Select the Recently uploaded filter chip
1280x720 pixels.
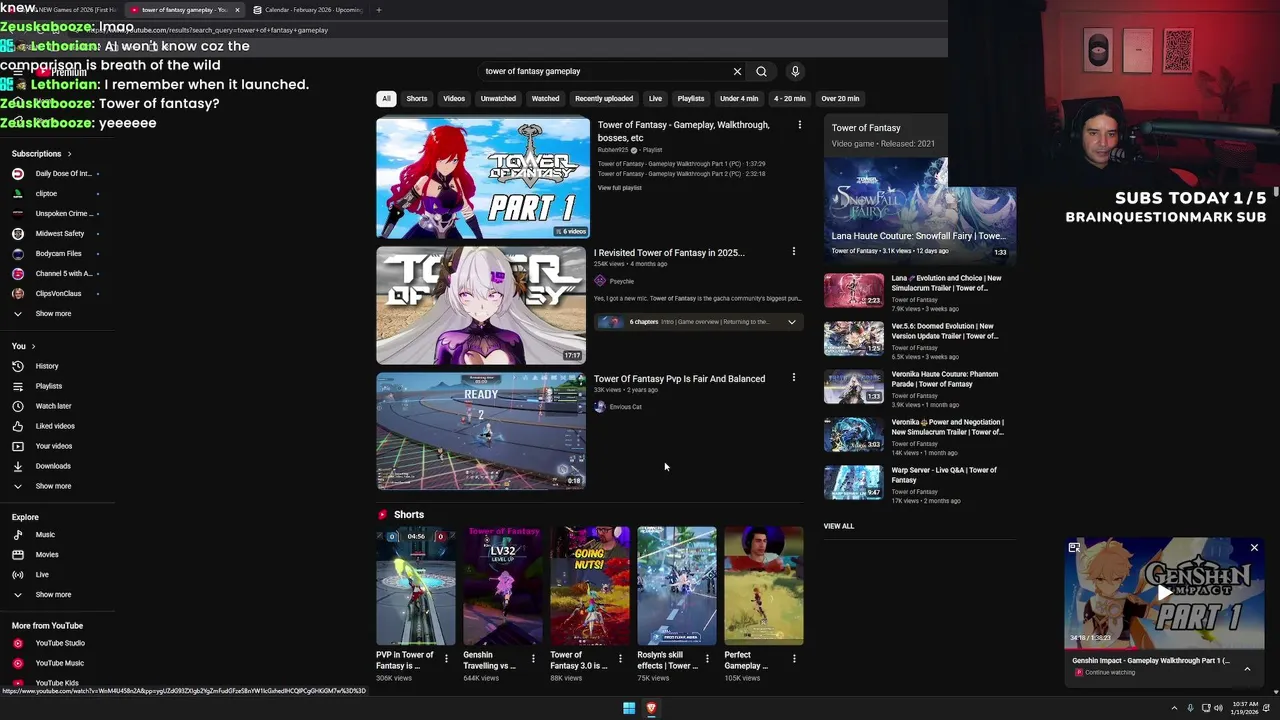[x=604, y=98]
